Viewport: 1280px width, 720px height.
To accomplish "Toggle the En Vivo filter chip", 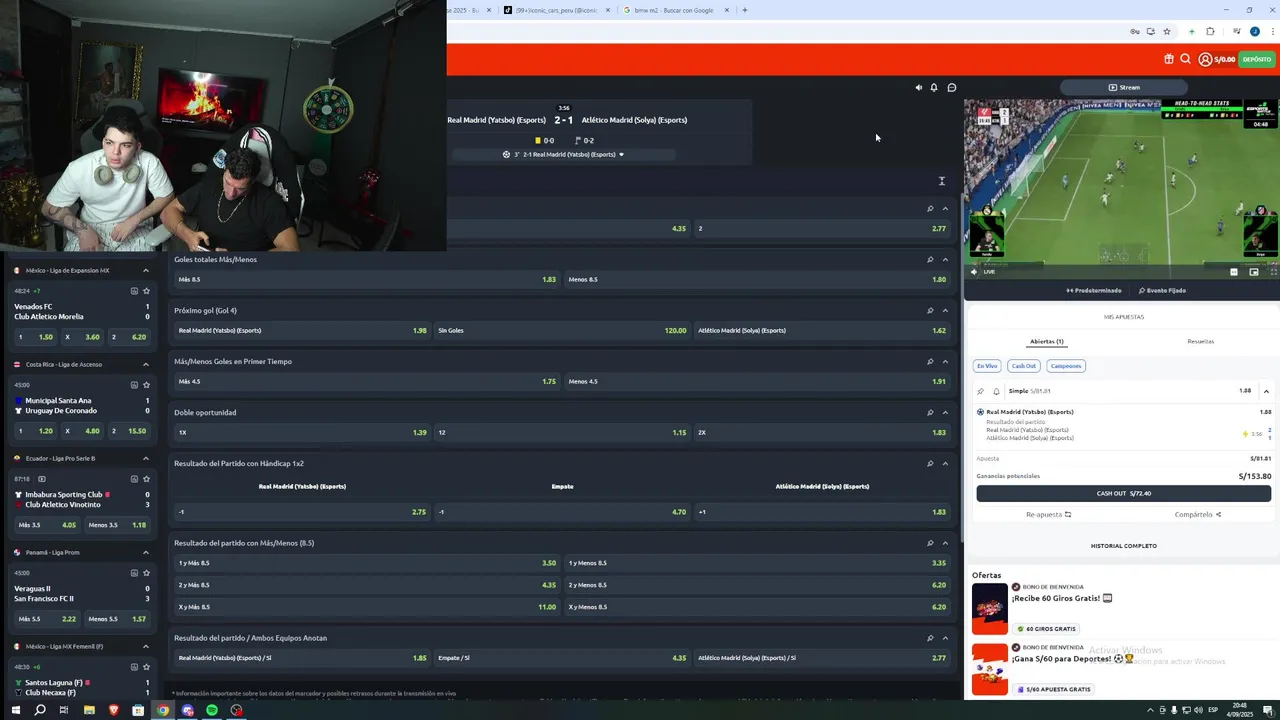I will (987, 366).
